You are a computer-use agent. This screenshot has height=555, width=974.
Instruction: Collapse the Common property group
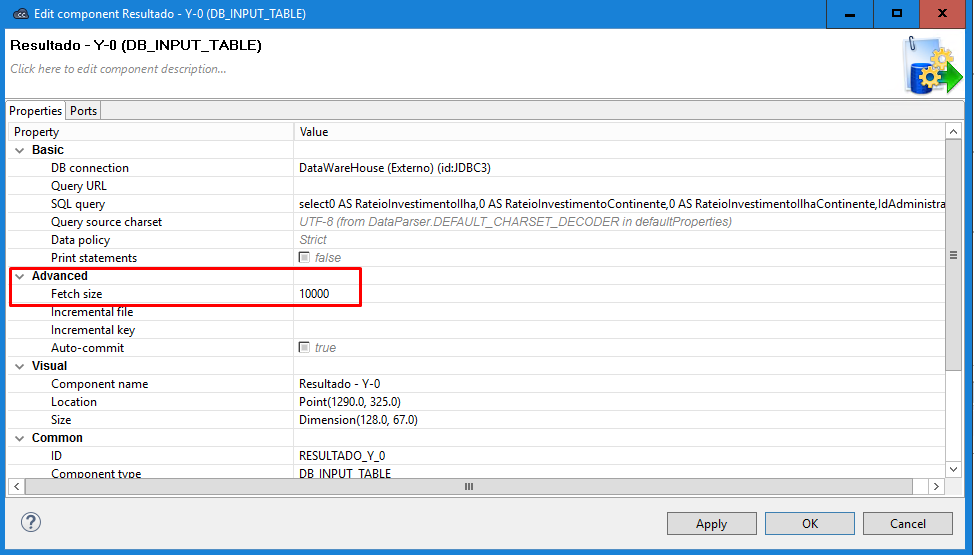[x=18, y=438]
